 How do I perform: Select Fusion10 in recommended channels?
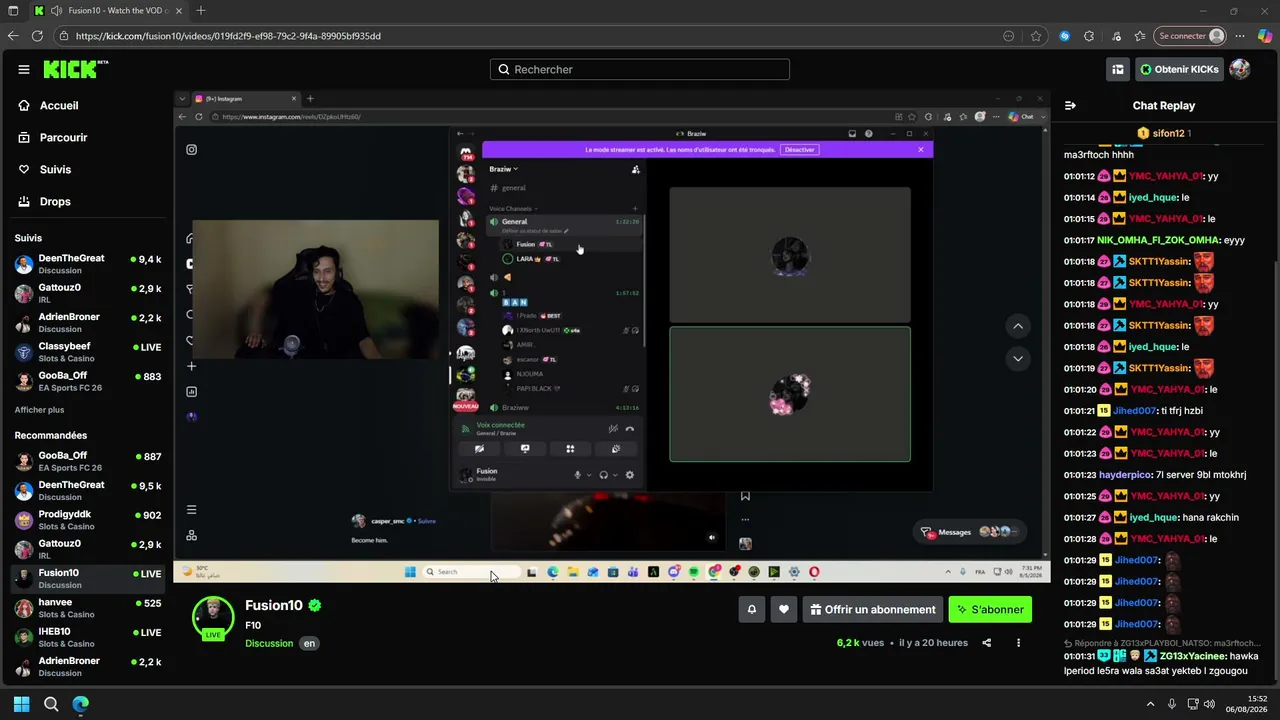(x=88, y=579)
